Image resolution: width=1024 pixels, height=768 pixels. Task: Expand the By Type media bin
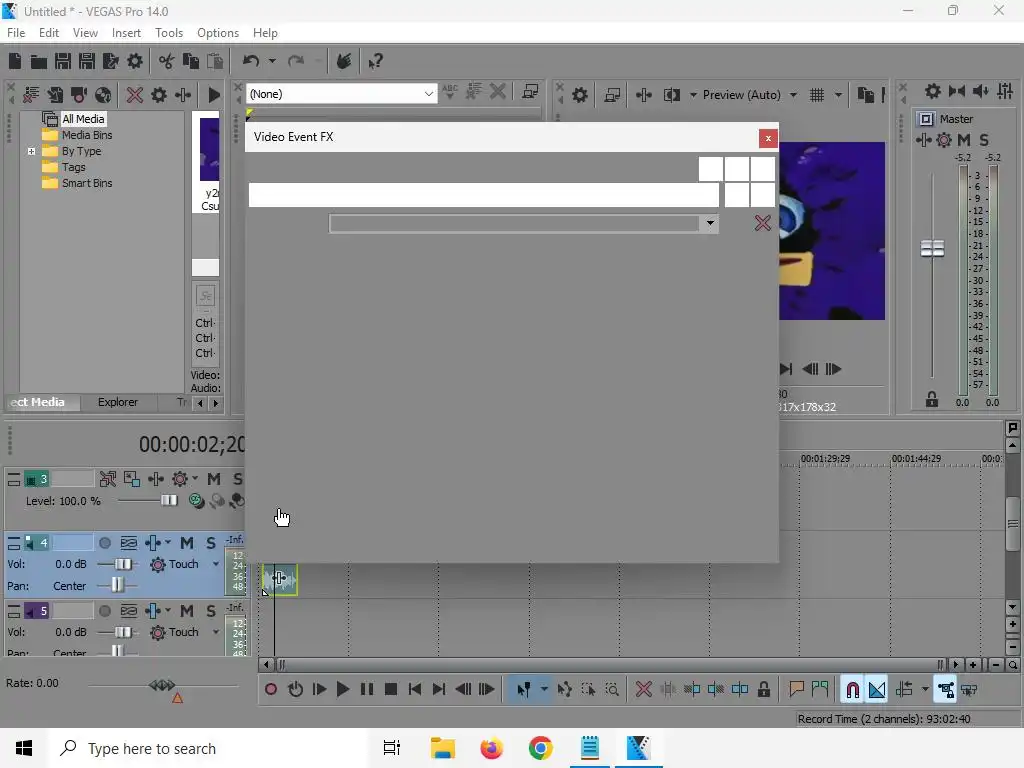[x=31, y=152]
